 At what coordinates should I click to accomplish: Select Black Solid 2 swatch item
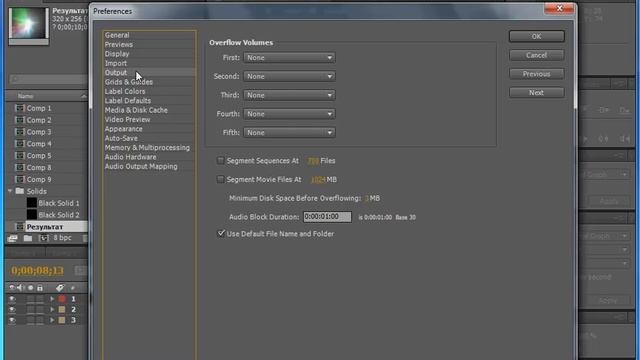coord(31,215)
